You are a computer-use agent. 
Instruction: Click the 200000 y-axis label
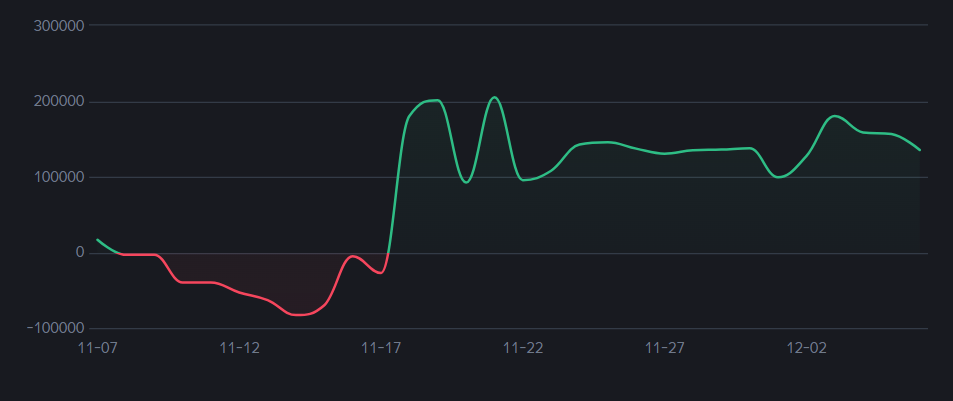tap(58, 102)
